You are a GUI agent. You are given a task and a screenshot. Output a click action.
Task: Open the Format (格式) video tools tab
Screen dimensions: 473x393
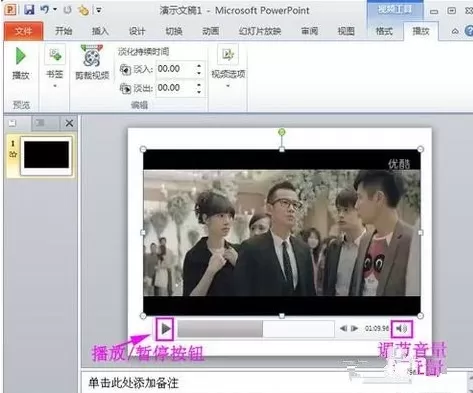(x=384, y=31)
